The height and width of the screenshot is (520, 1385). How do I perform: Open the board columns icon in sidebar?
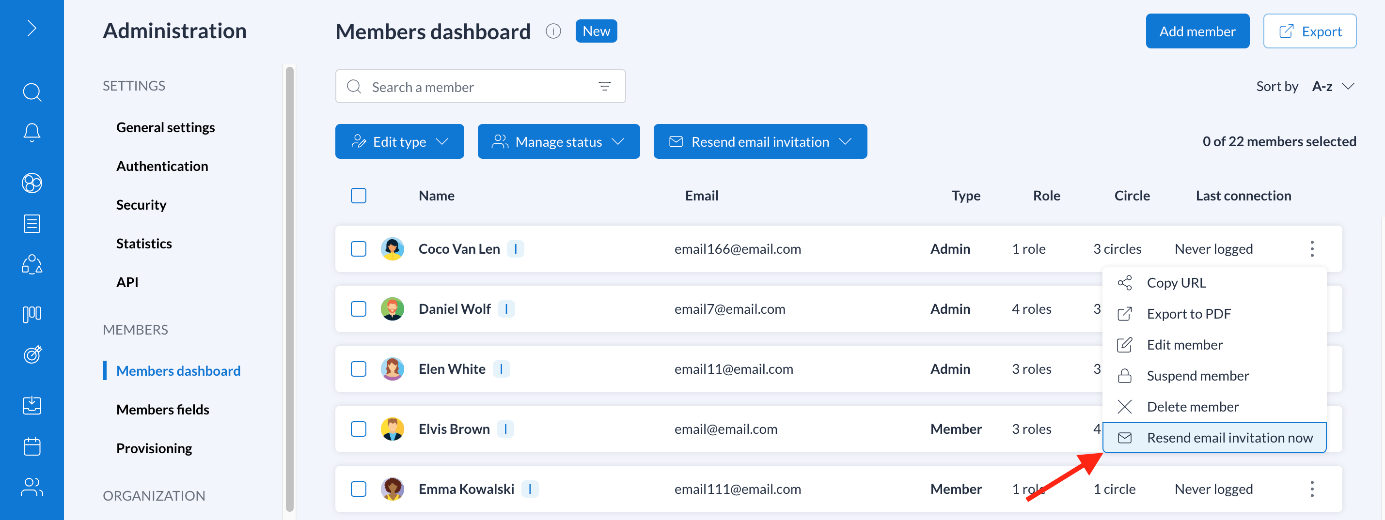pyautogui.click(x=32, y=314)
